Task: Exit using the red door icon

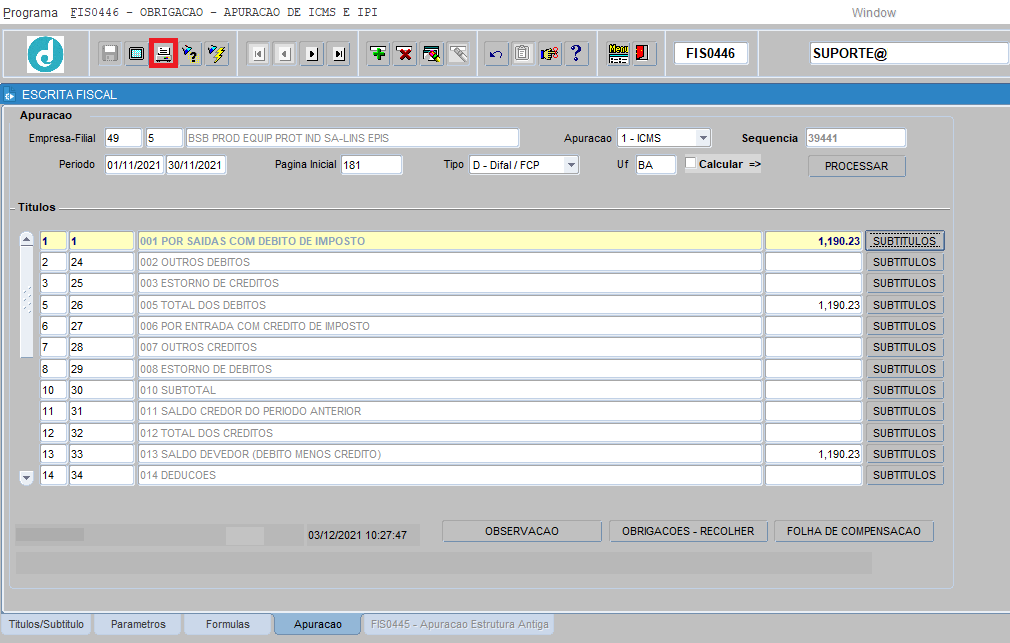Action: tap(643, 53)
